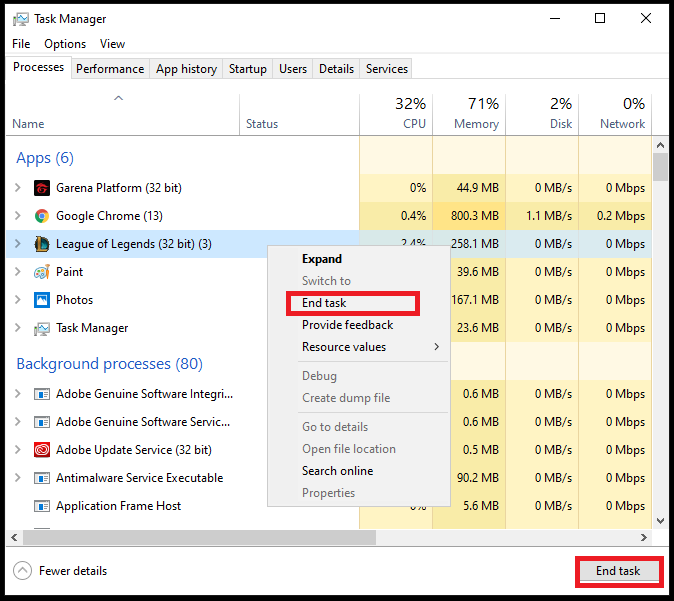674x601 pixels.
Task: Sort by the Network column header
Action: click(615, 114)
